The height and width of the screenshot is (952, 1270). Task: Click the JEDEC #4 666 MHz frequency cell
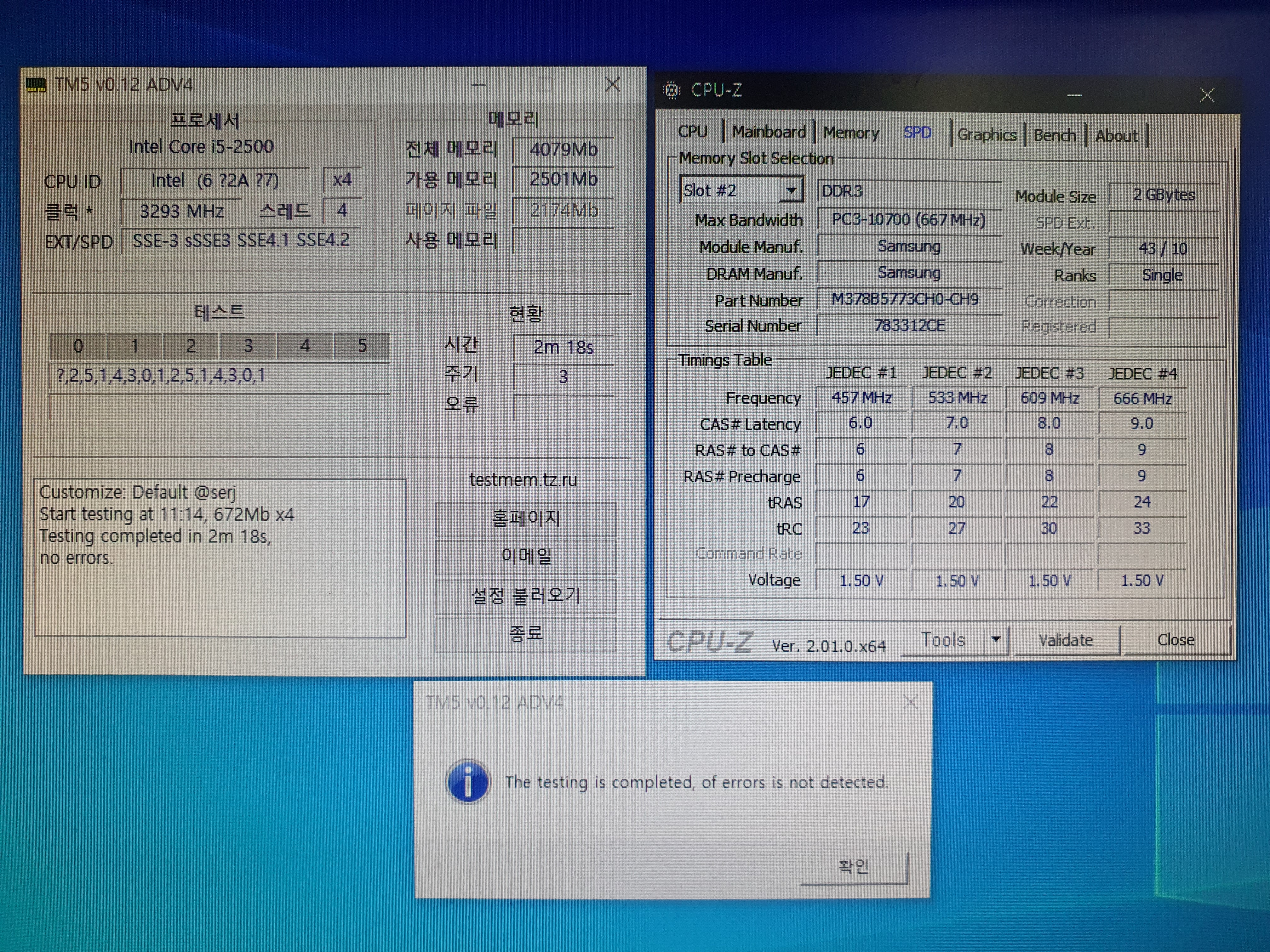1142,399
